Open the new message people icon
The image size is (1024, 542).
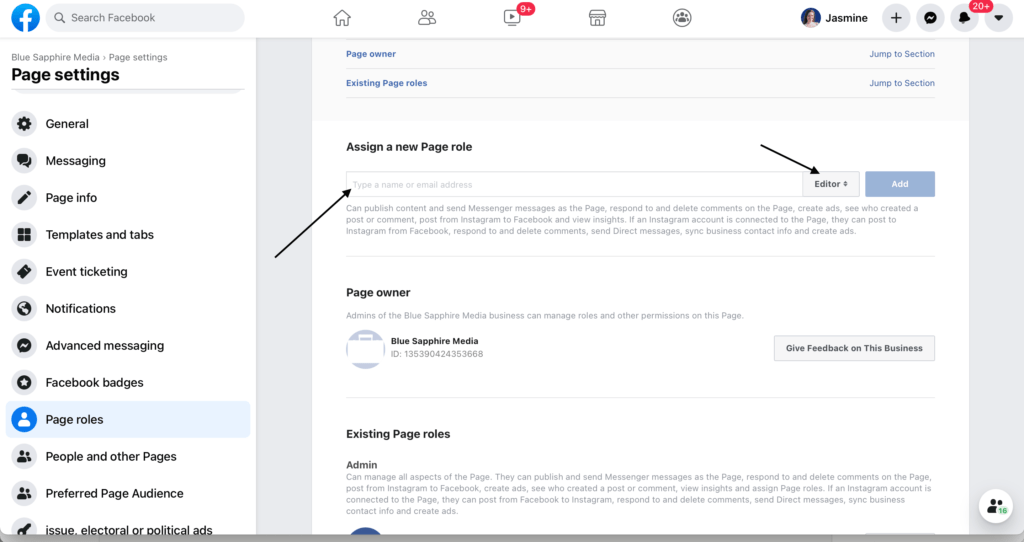click(x=995, y=505)
